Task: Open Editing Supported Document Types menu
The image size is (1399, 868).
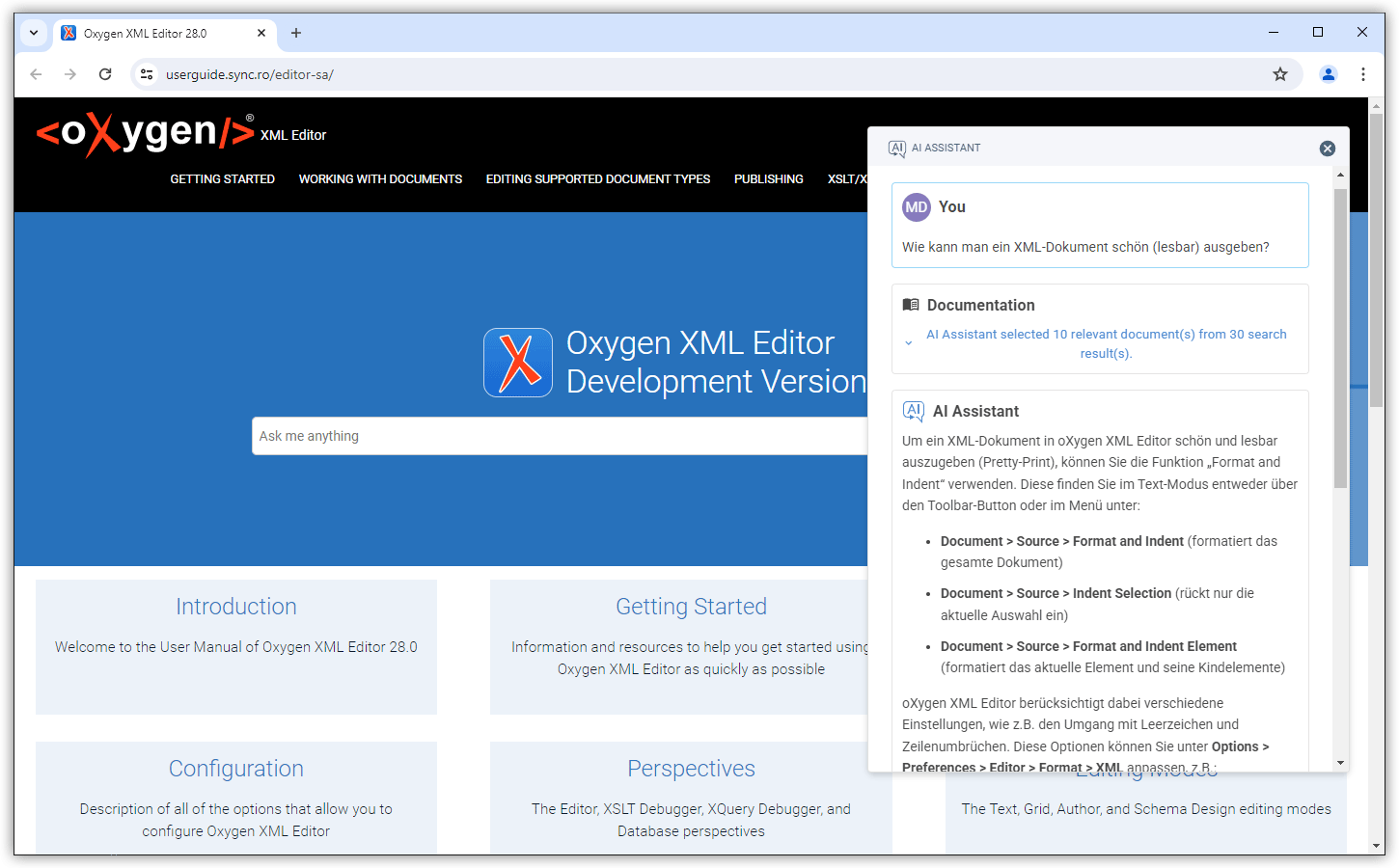Action: (x=598, y=179)
